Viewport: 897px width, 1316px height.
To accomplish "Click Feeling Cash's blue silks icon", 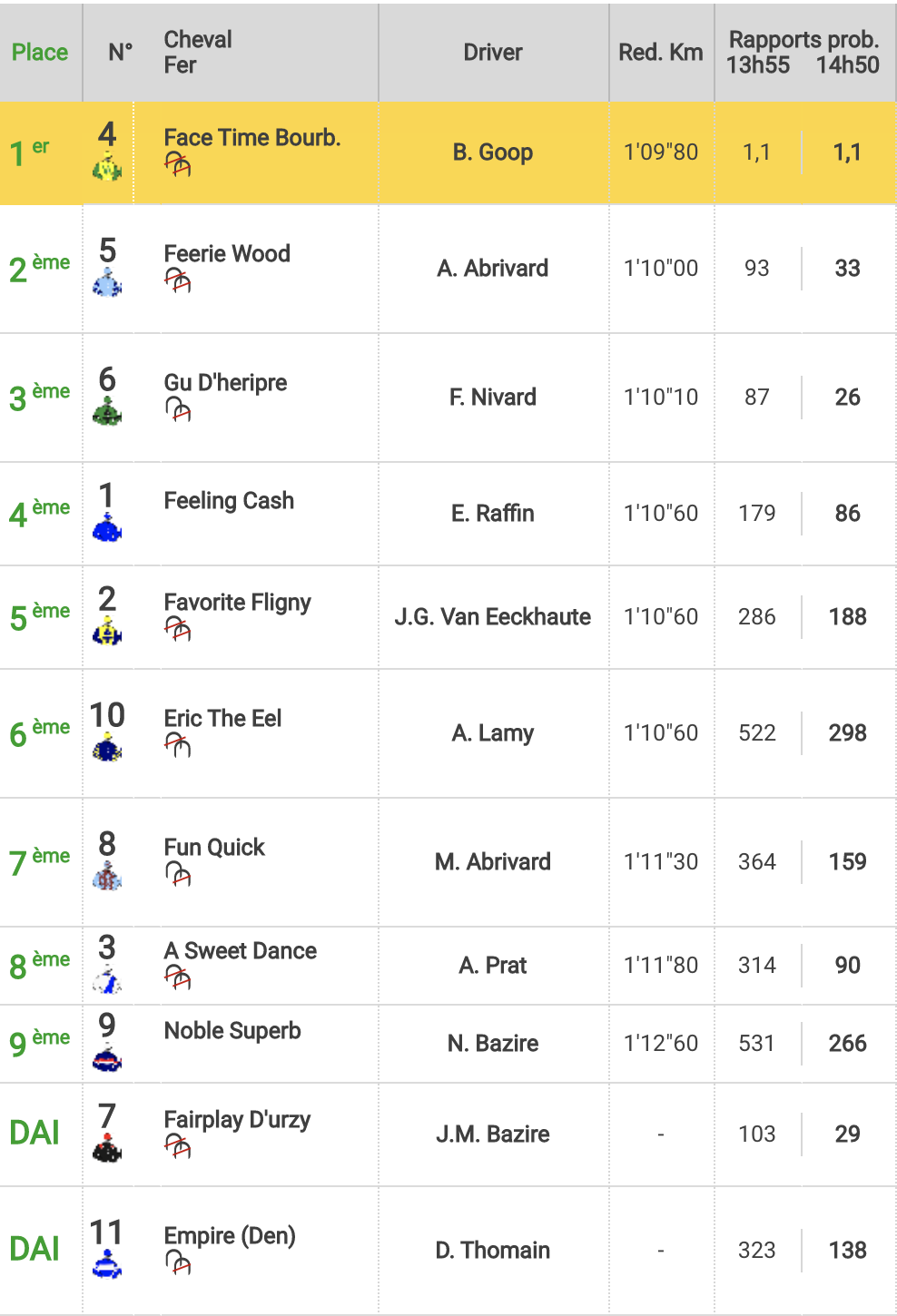I will (x=107, y=528).
